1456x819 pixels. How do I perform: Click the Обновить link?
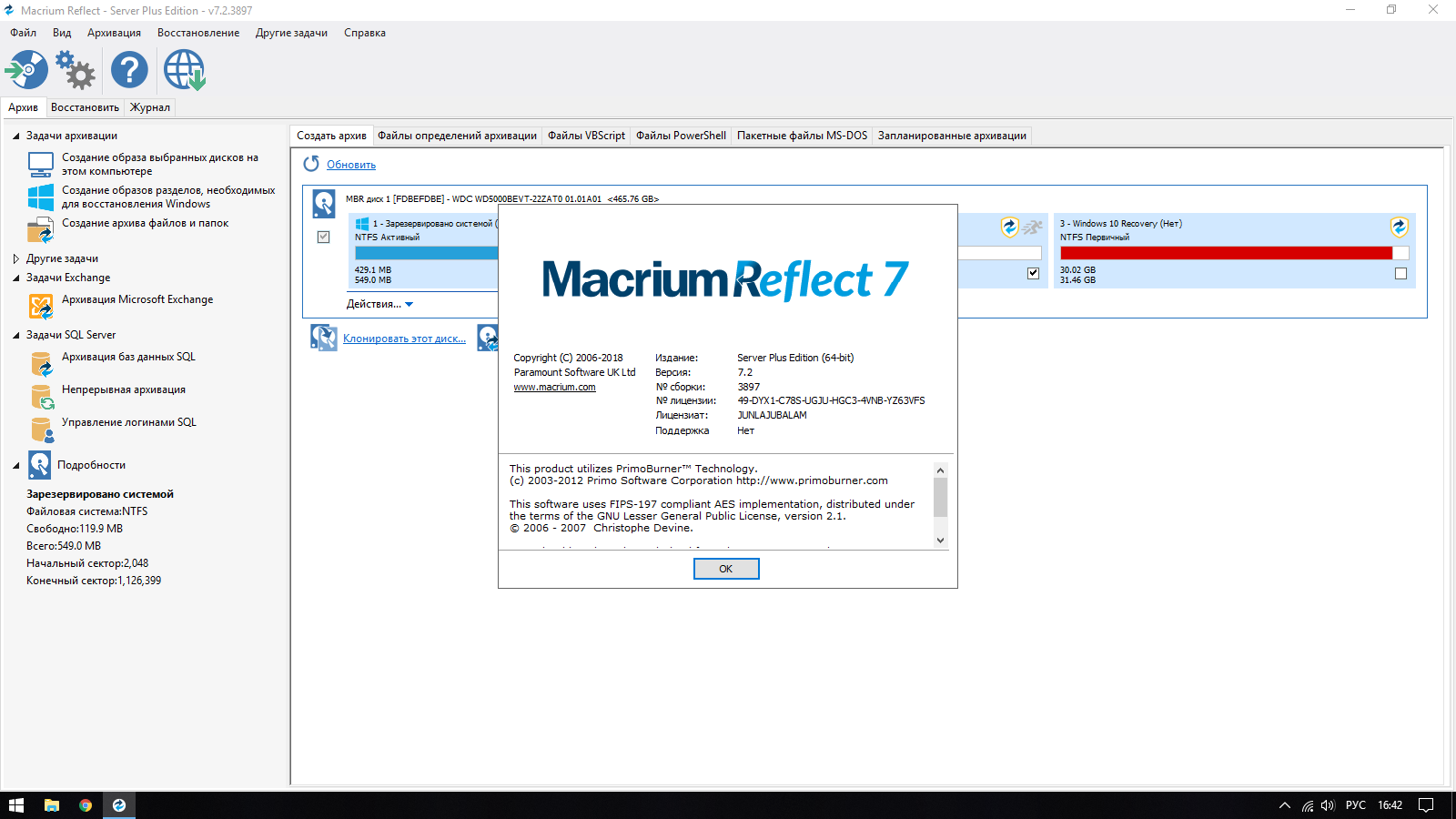[x=351, y=165]
